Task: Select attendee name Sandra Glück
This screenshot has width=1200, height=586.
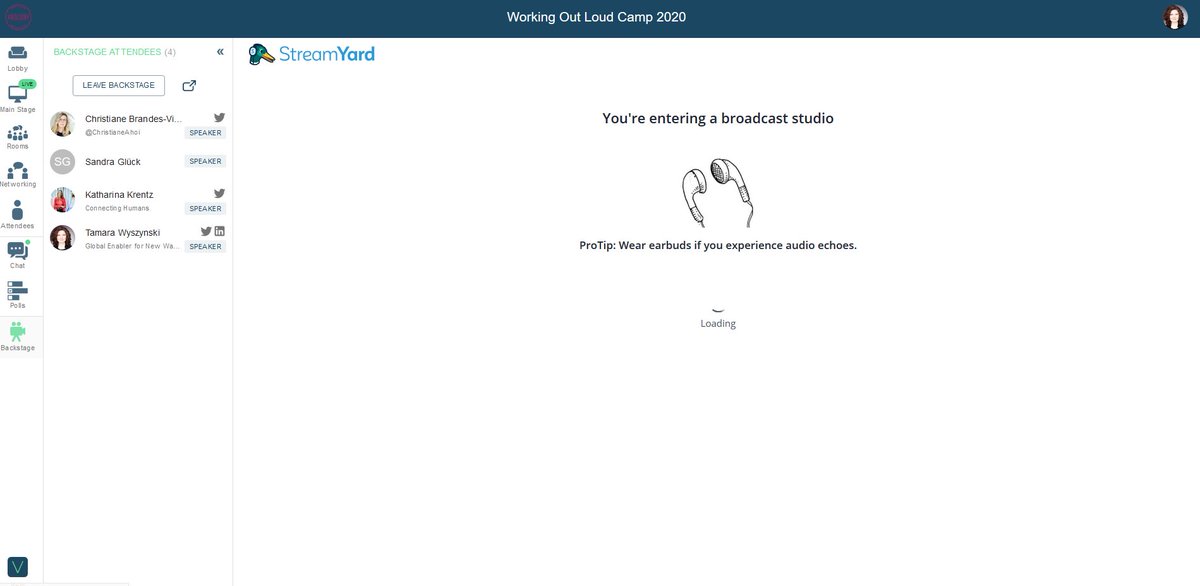Action: click(113, 162)
